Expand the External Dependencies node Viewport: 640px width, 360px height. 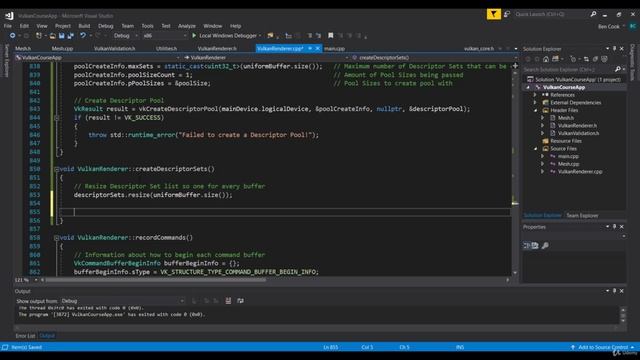click(x=535, y=103)
